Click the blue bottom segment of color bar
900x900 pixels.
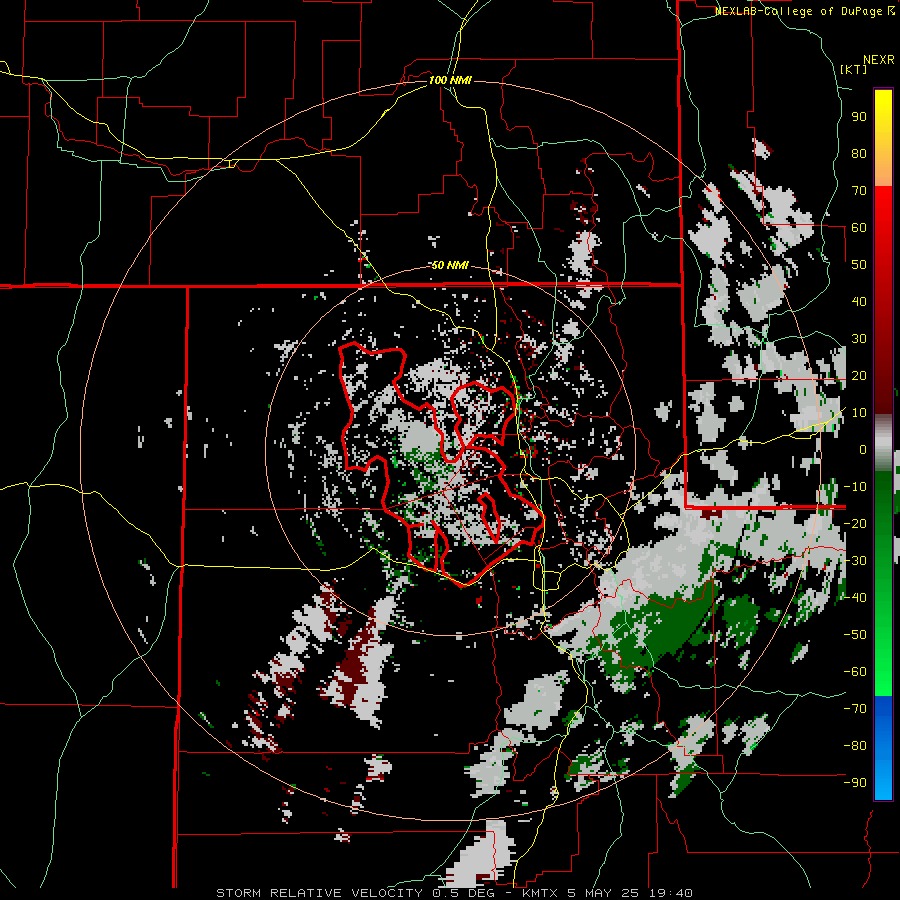click(883, 747)
